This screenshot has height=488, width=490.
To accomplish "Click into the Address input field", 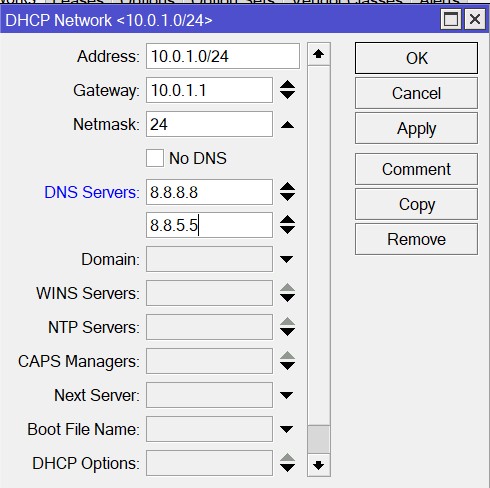I will pyautogui.click(x=223, y=56).
